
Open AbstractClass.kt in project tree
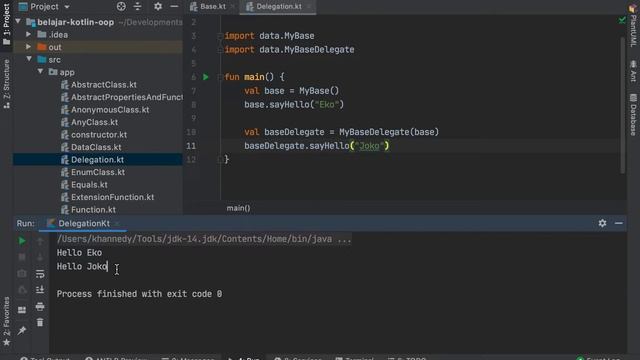(104, 85)
